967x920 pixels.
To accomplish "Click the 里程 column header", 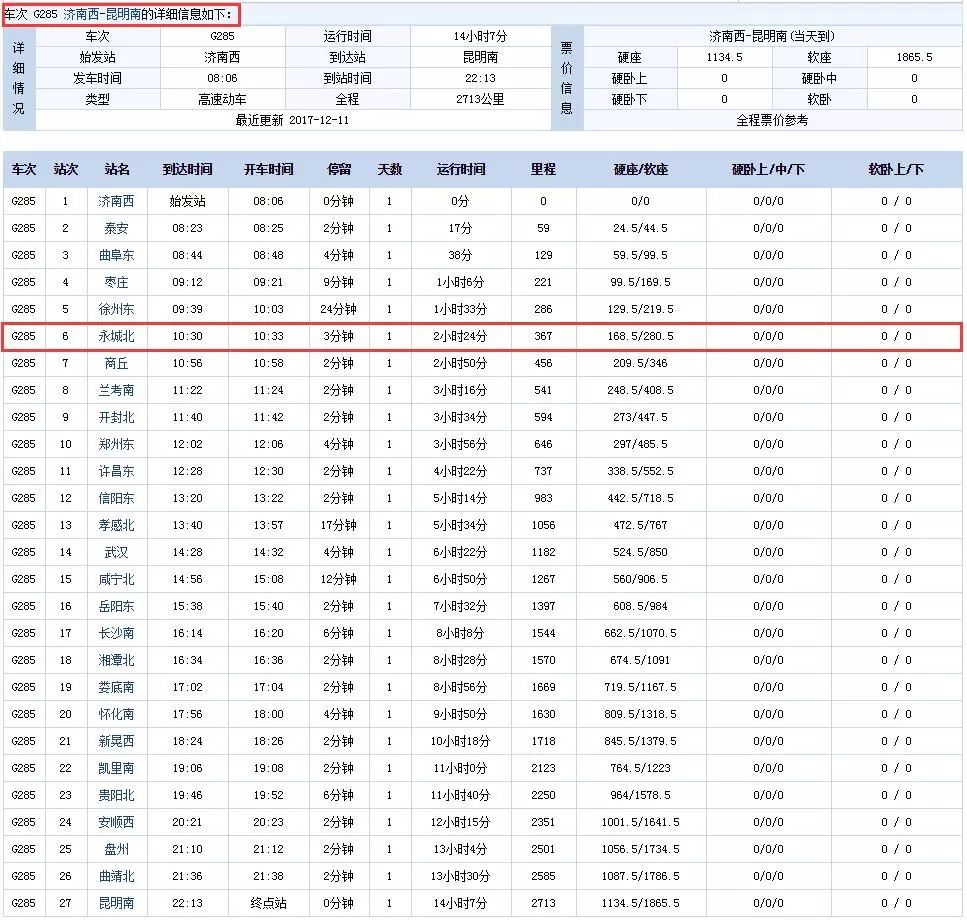I will click(x=543, y=170).
